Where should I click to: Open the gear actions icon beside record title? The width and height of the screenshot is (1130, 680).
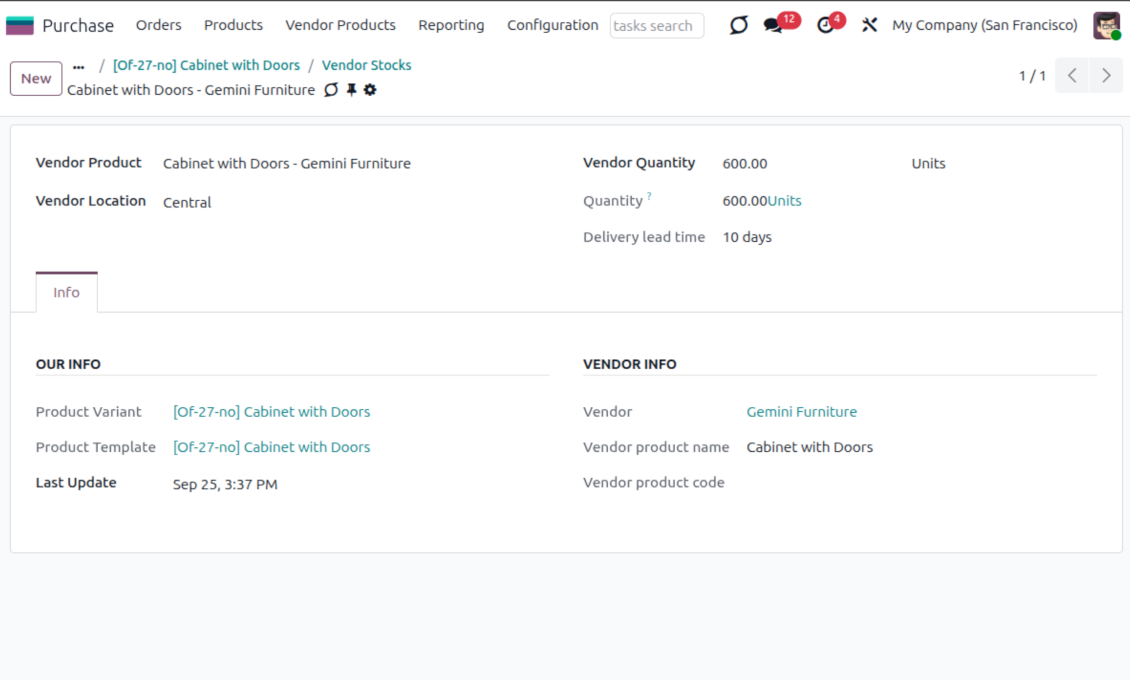tap(370, 90)
